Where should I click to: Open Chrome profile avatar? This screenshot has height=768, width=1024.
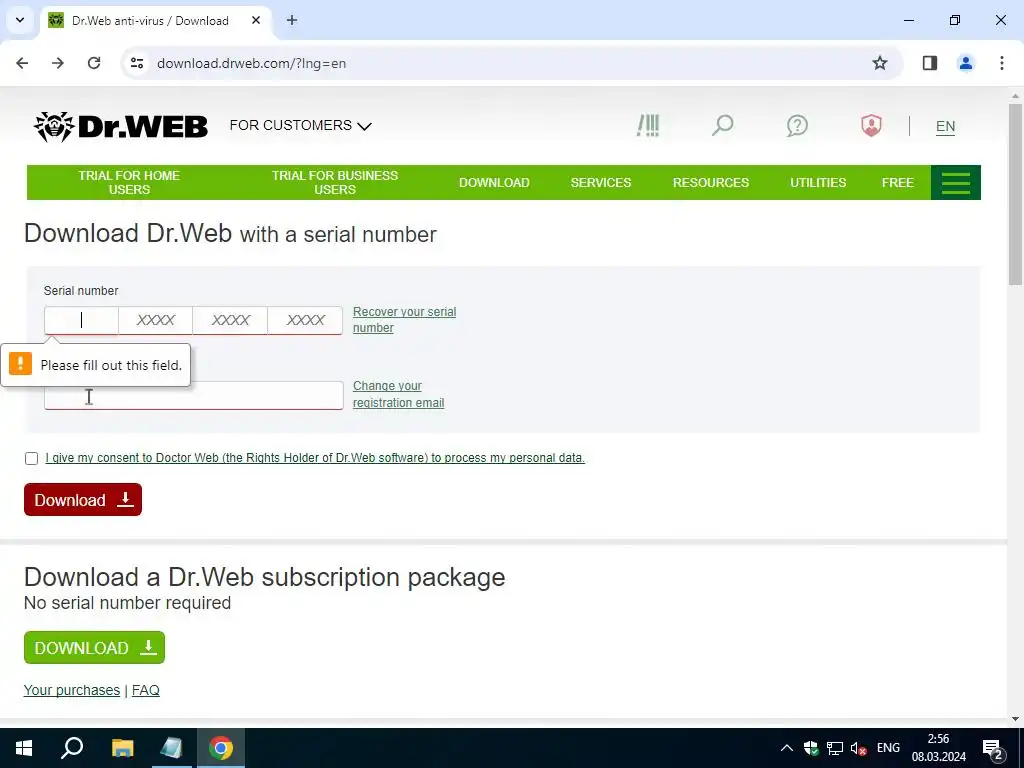coord(966,63)
